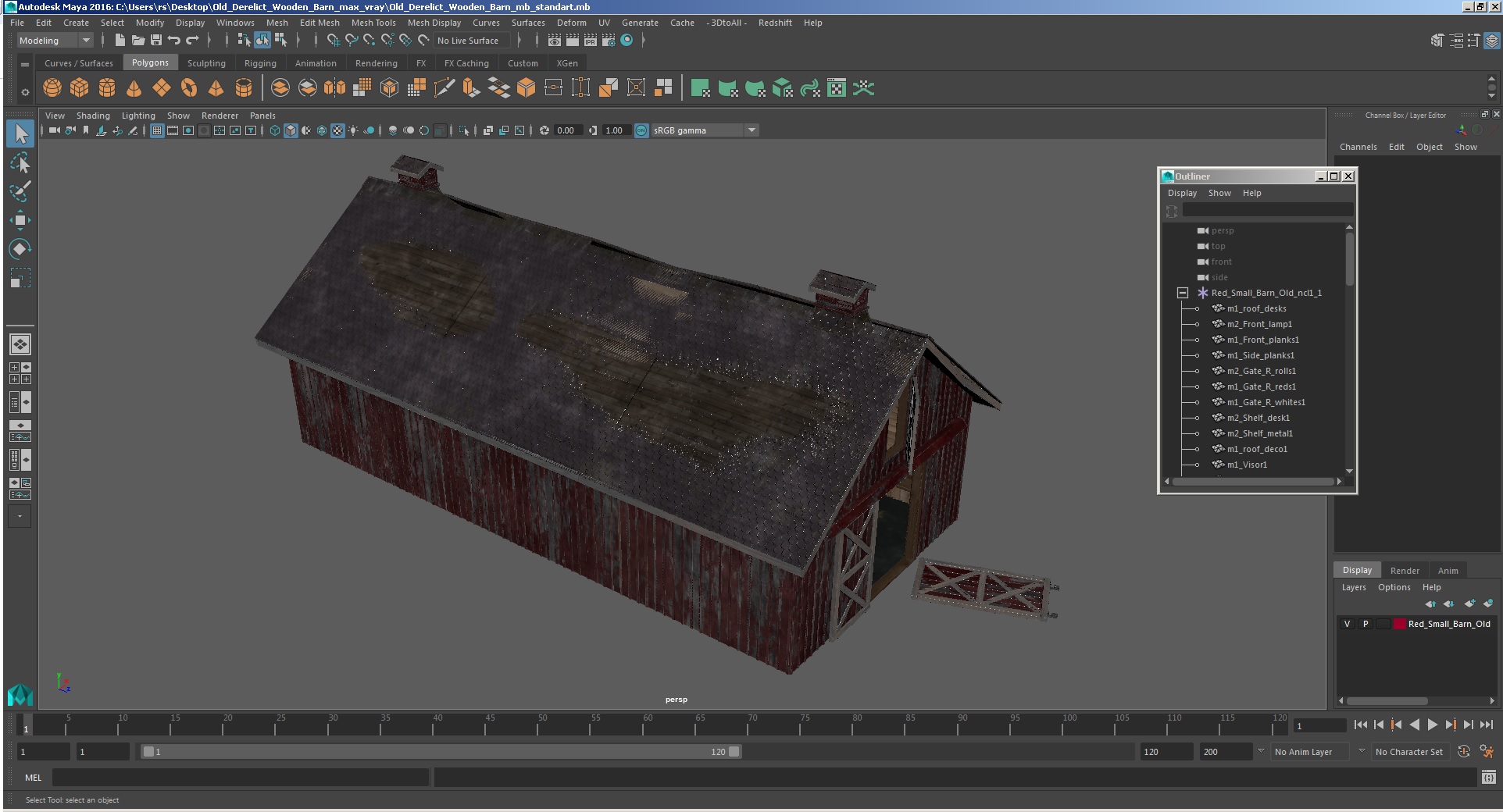Open the shelf options menu
The image size is (1503, 812).
(x=25, y=92)
